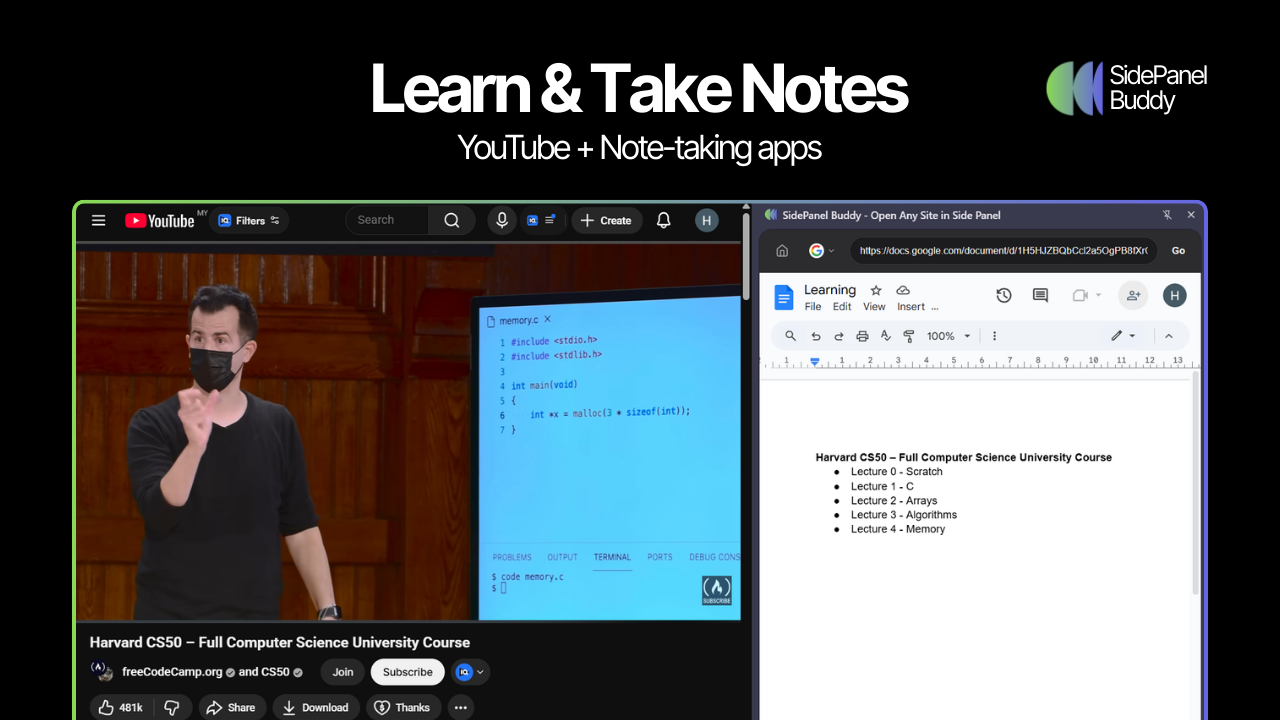Viewport: 1280px width, 720px height.
Task: Open the Insert menu in Docs
Action: point(911,307)
